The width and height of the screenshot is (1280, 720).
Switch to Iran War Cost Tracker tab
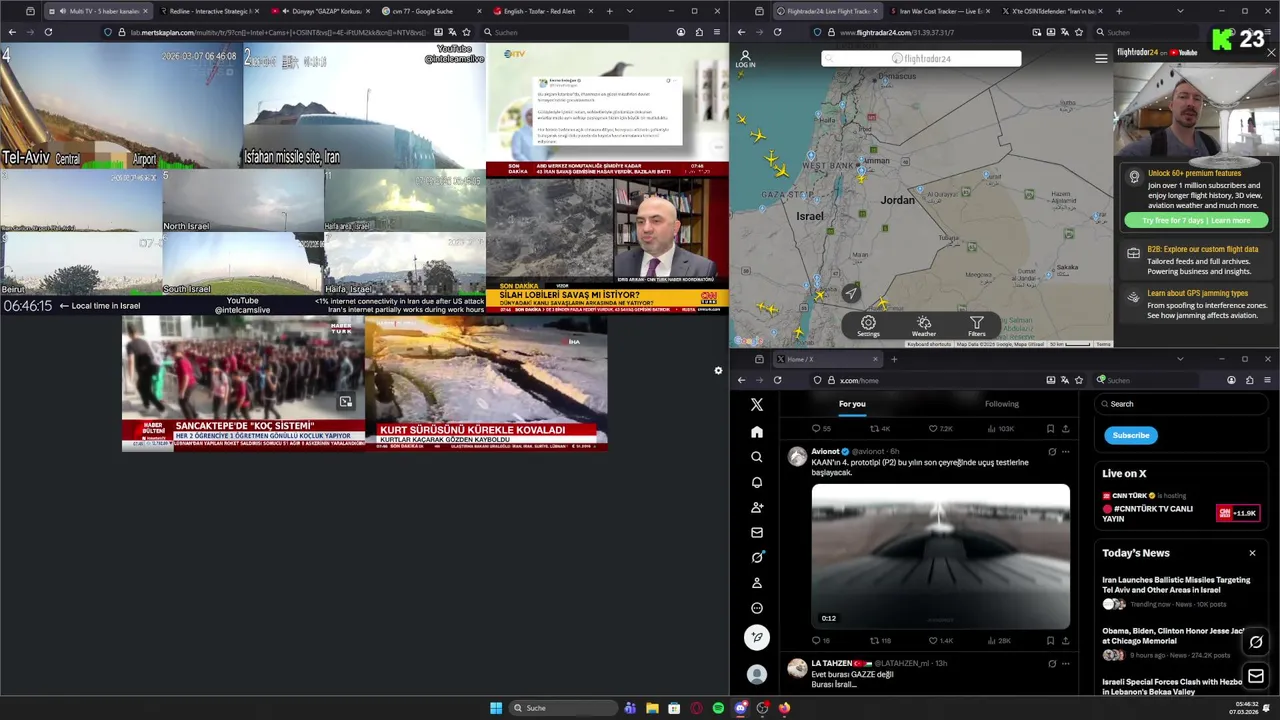coord(940,11)
